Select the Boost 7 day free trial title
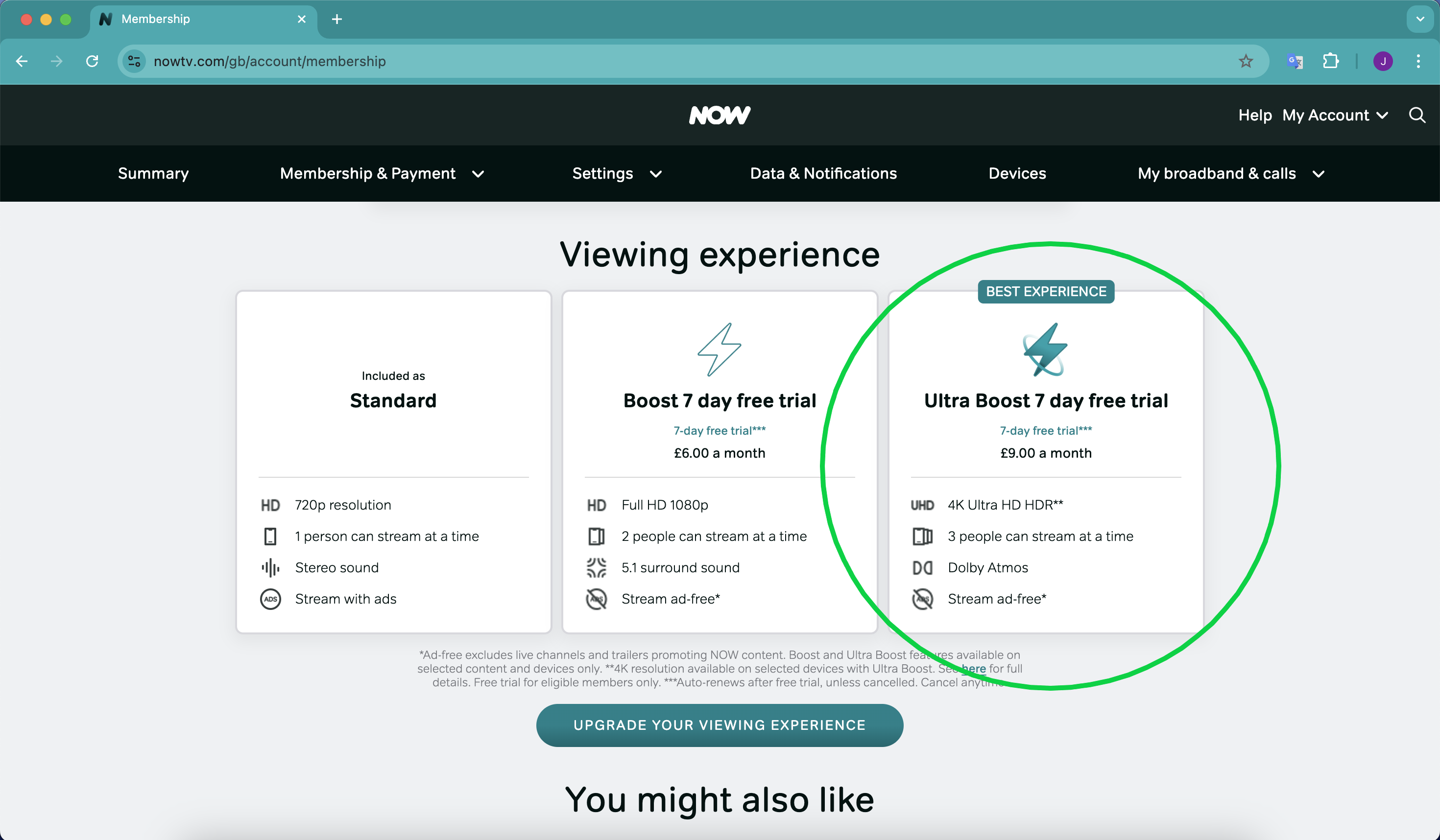The height and width of the screenshot is (840, 1440). (720, 401)
